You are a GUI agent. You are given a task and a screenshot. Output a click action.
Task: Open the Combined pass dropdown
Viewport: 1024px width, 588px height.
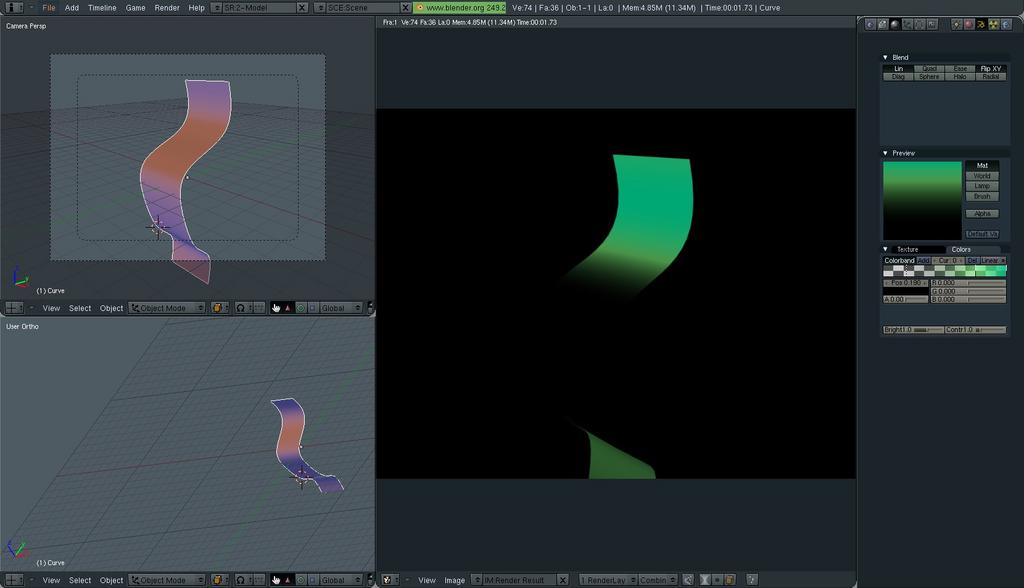tap(658, 580)
